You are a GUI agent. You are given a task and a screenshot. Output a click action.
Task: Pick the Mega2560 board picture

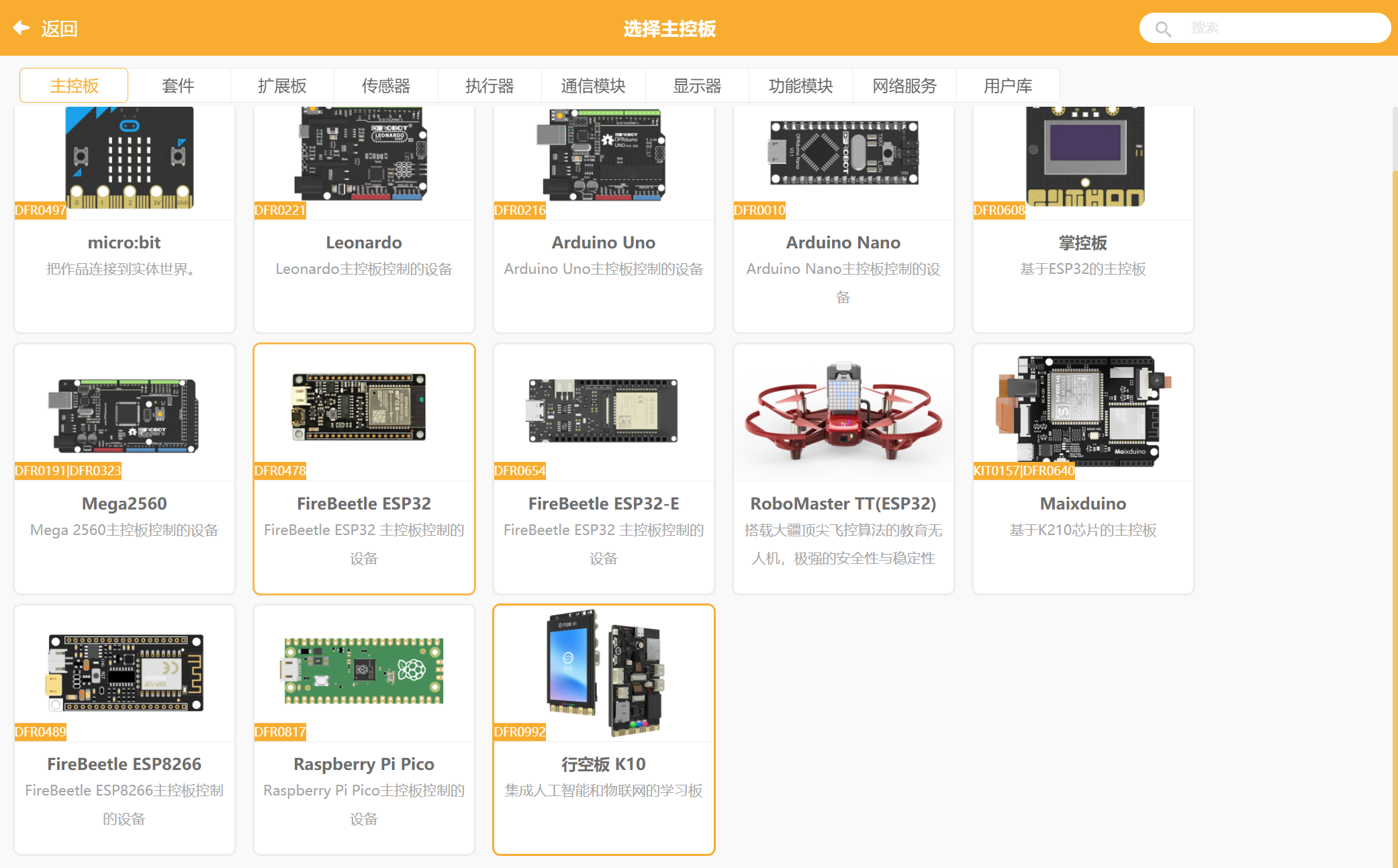click(x=124, y=414)
